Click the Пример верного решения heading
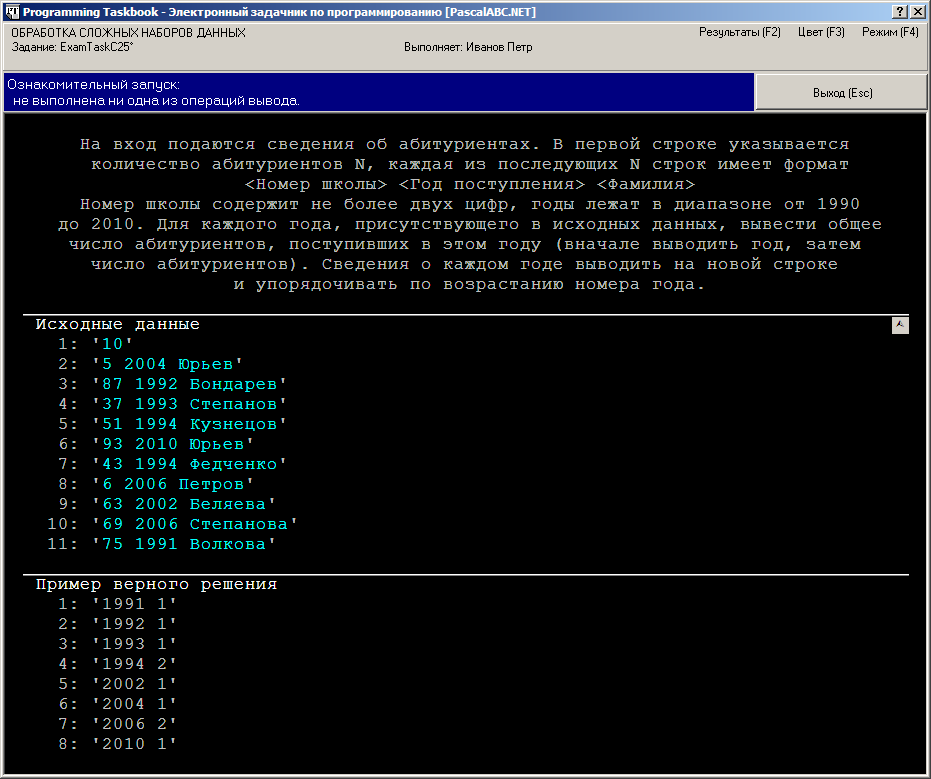This screenshot has width=931, height=779. tap(156, 584)
